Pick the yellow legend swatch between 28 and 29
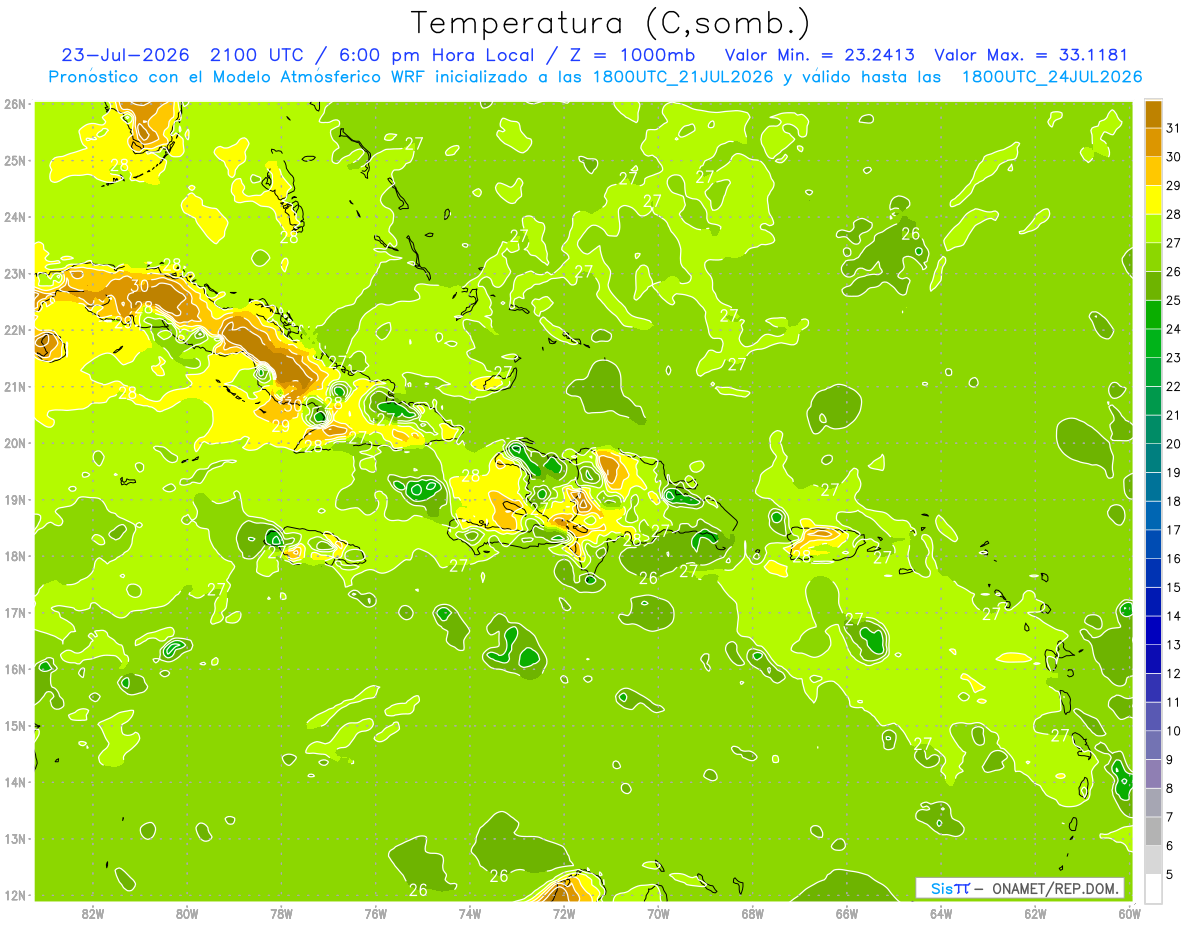 pyautogui.click(x=1153, y=199)
